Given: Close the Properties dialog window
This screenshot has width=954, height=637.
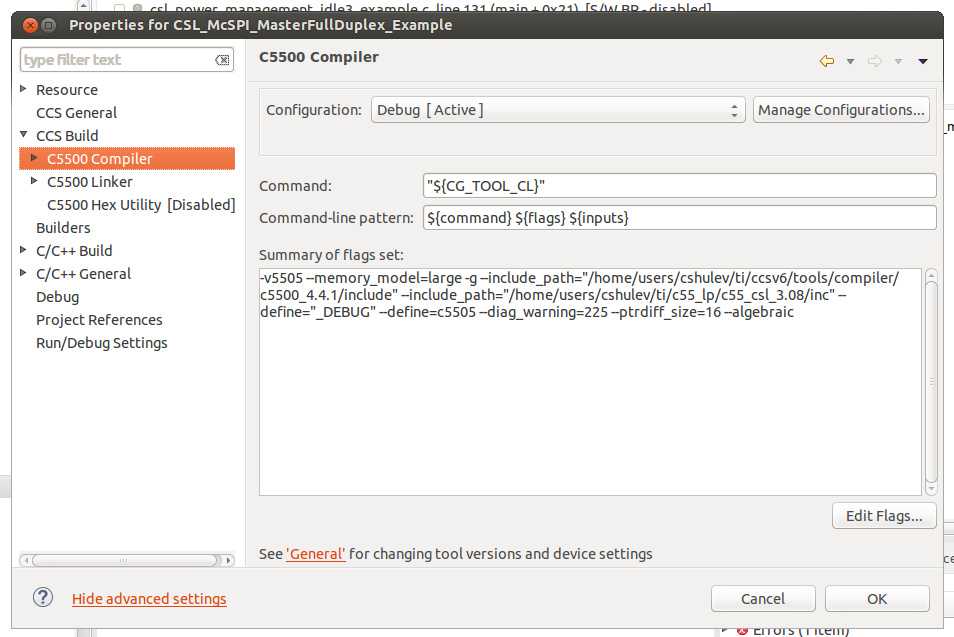Looking at the screenshot, I should tap(30, 26).
